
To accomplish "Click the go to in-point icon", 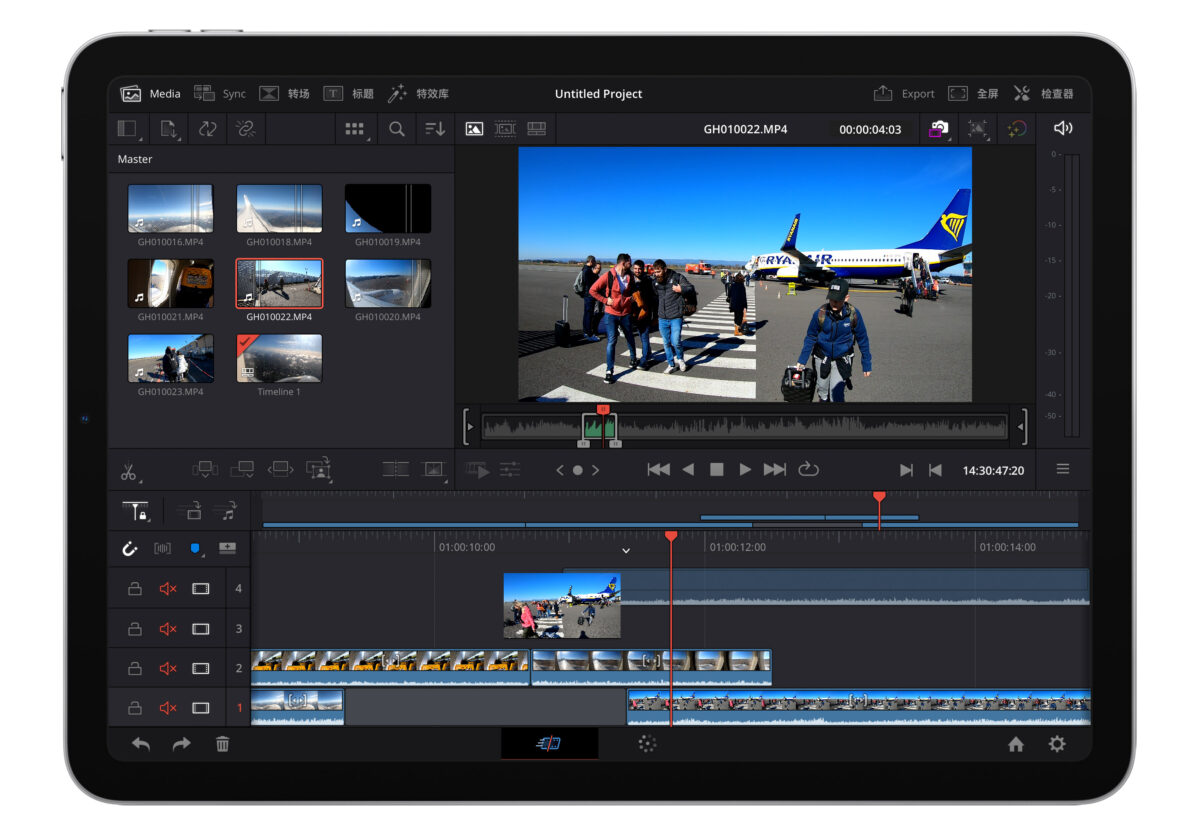I will pos(906,470).
